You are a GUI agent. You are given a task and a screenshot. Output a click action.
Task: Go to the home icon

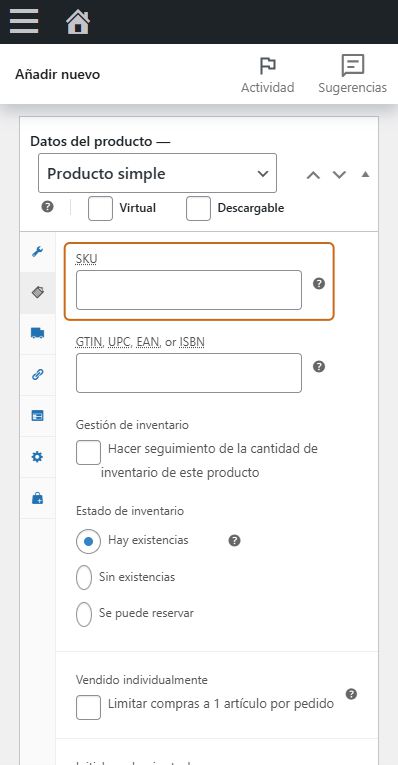click(78, 22)
